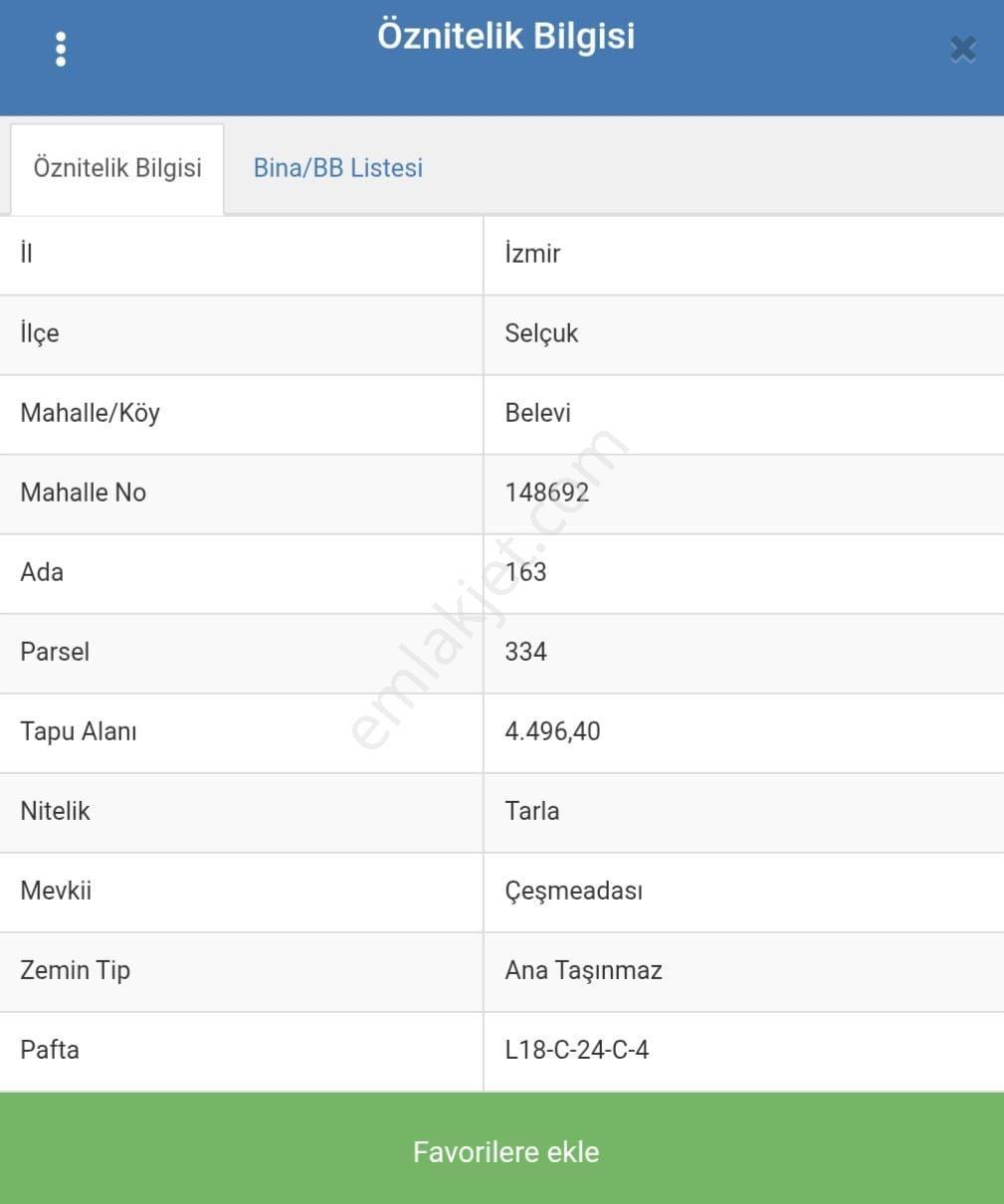Click the Öznitelik Bilgisi header title

pos(505,36)
